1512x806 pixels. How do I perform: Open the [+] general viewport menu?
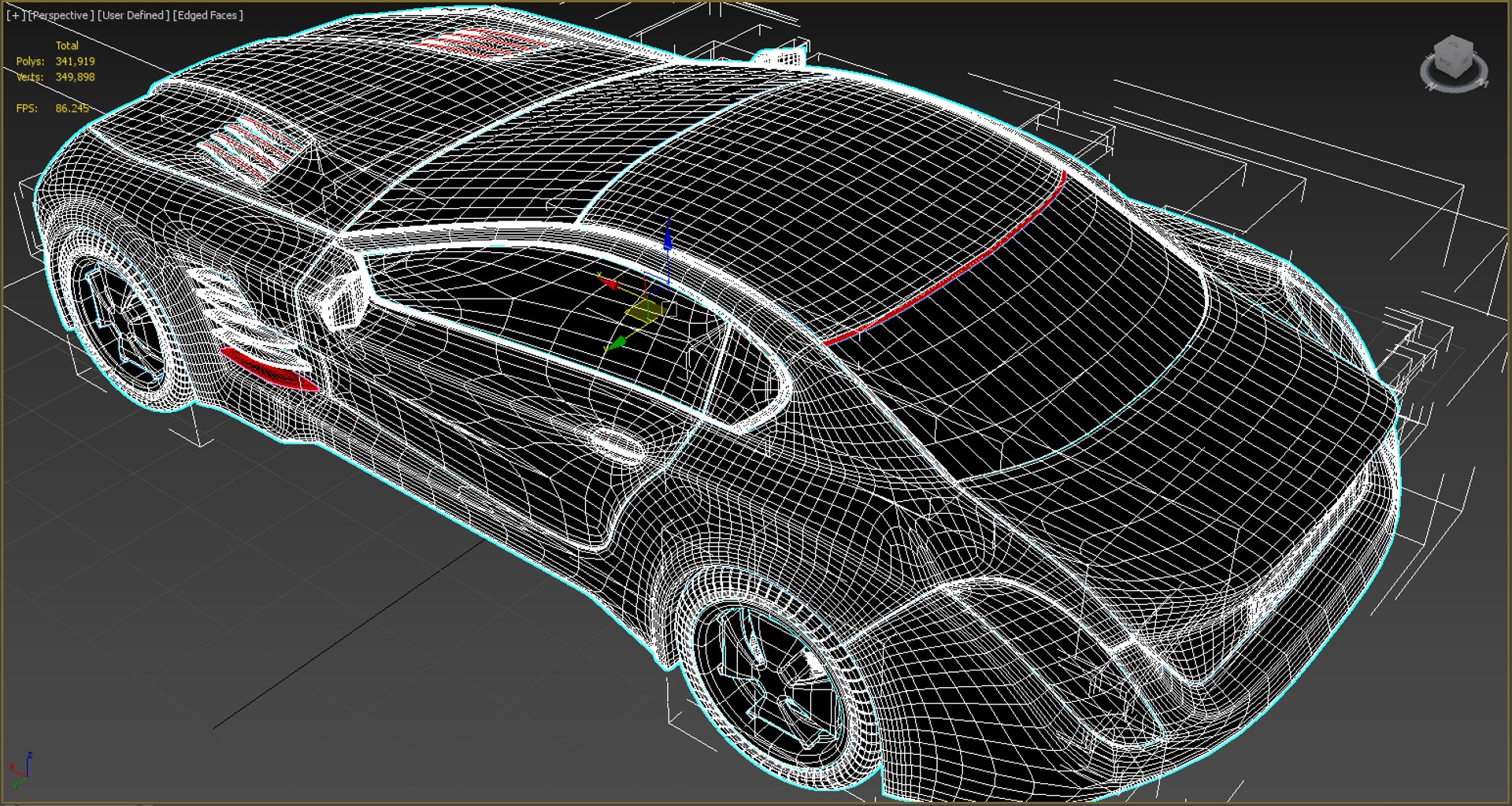(15, 15)
